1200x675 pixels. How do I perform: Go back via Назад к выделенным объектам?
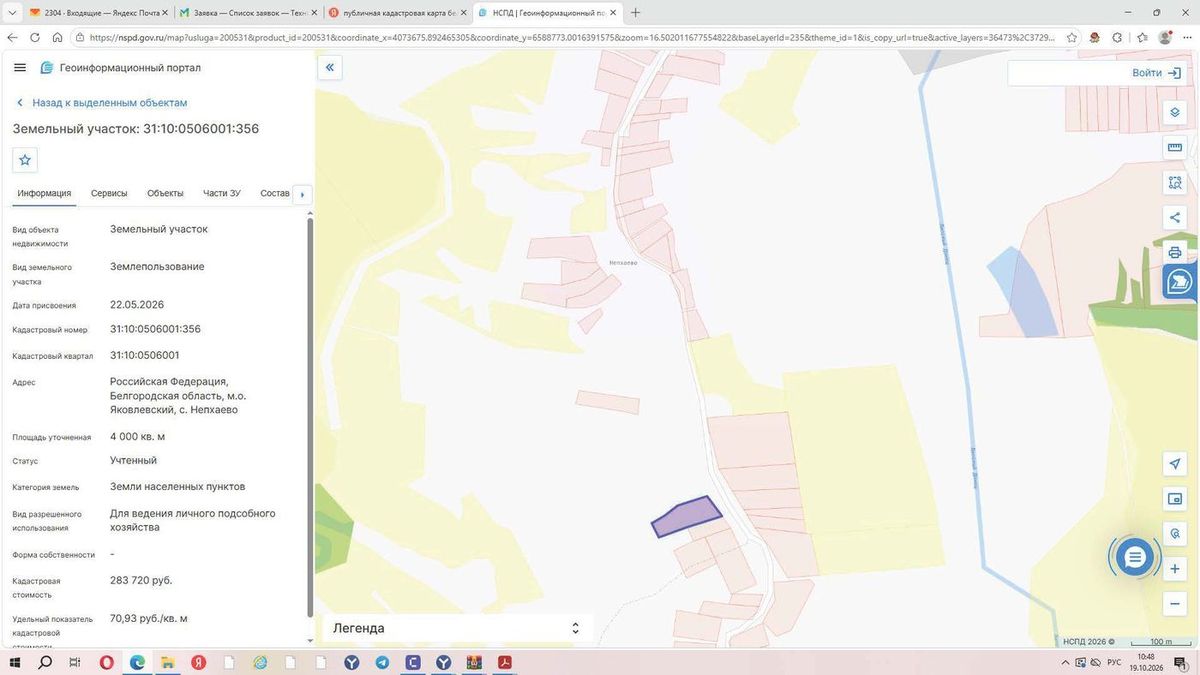pyautogui.click(x=102, y=103)
